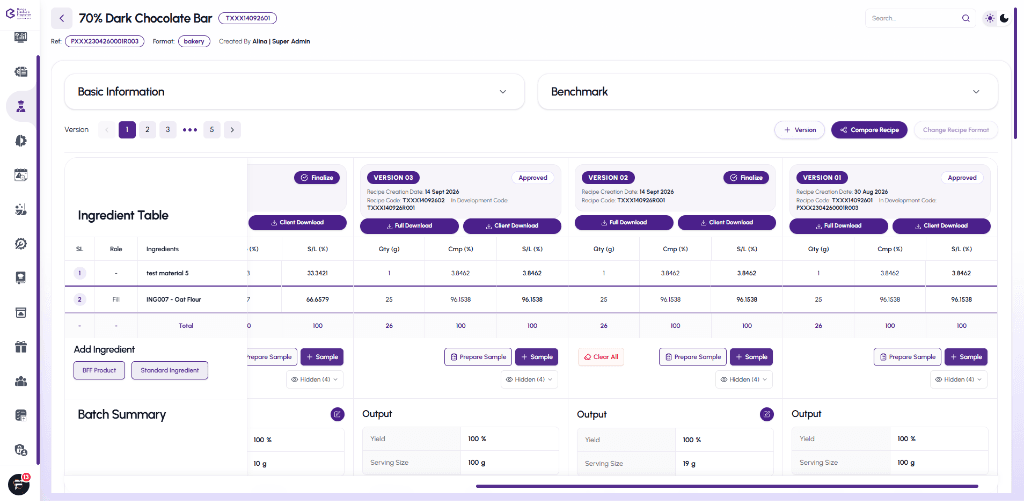
Task: Open the monitor dashboard icon atop sidebar
Action: 21,37
